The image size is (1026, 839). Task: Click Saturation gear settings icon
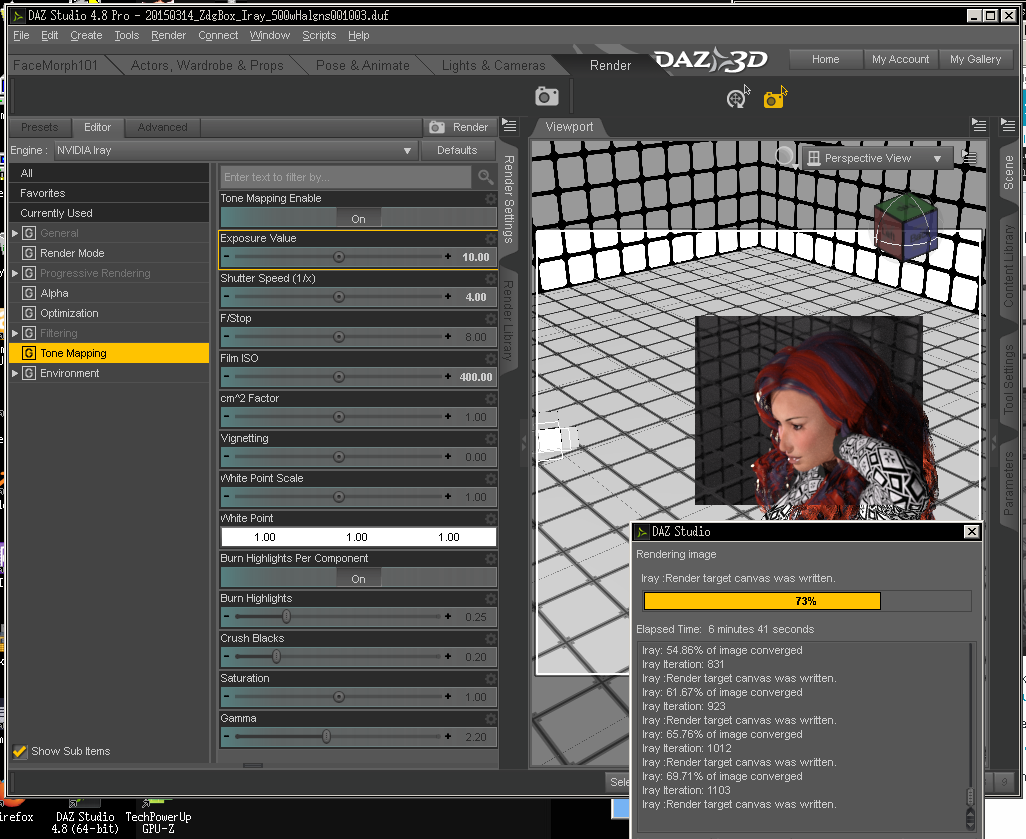coord(490,678)
